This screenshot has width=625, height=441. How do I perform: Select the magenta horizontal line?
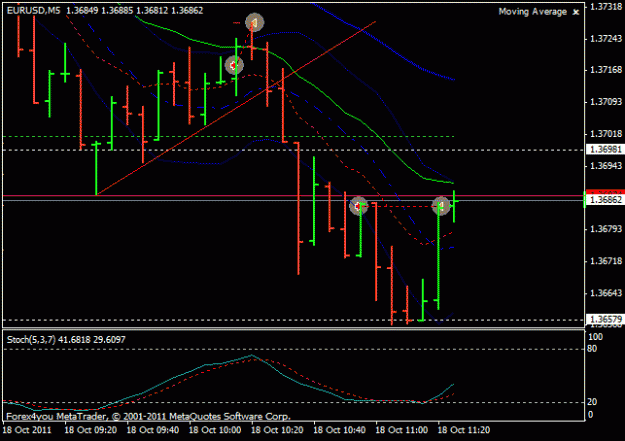(293, 196)
